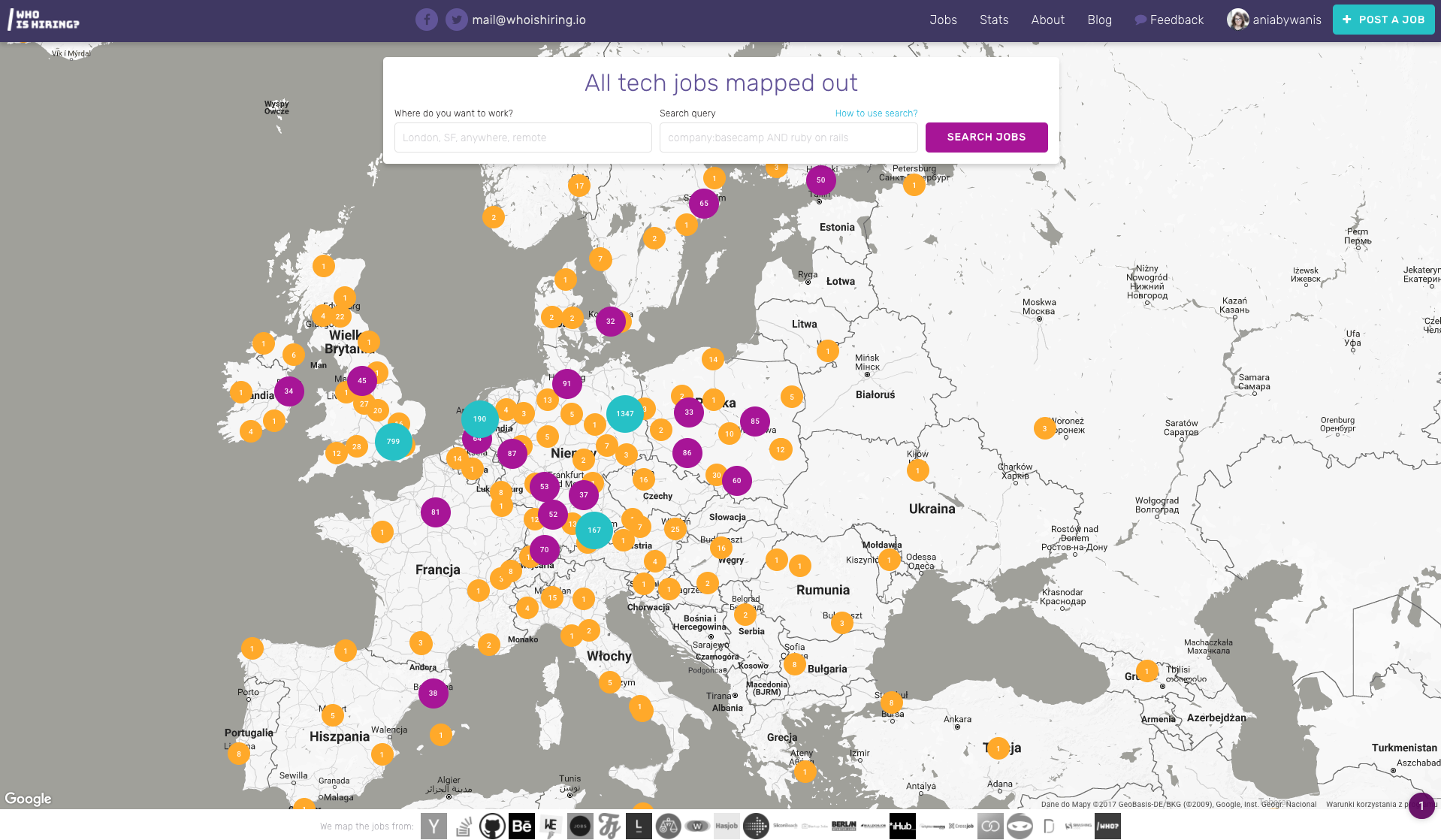Open the 167 jobs cluster marker
Screen dimensions: 1441x840
594,530
